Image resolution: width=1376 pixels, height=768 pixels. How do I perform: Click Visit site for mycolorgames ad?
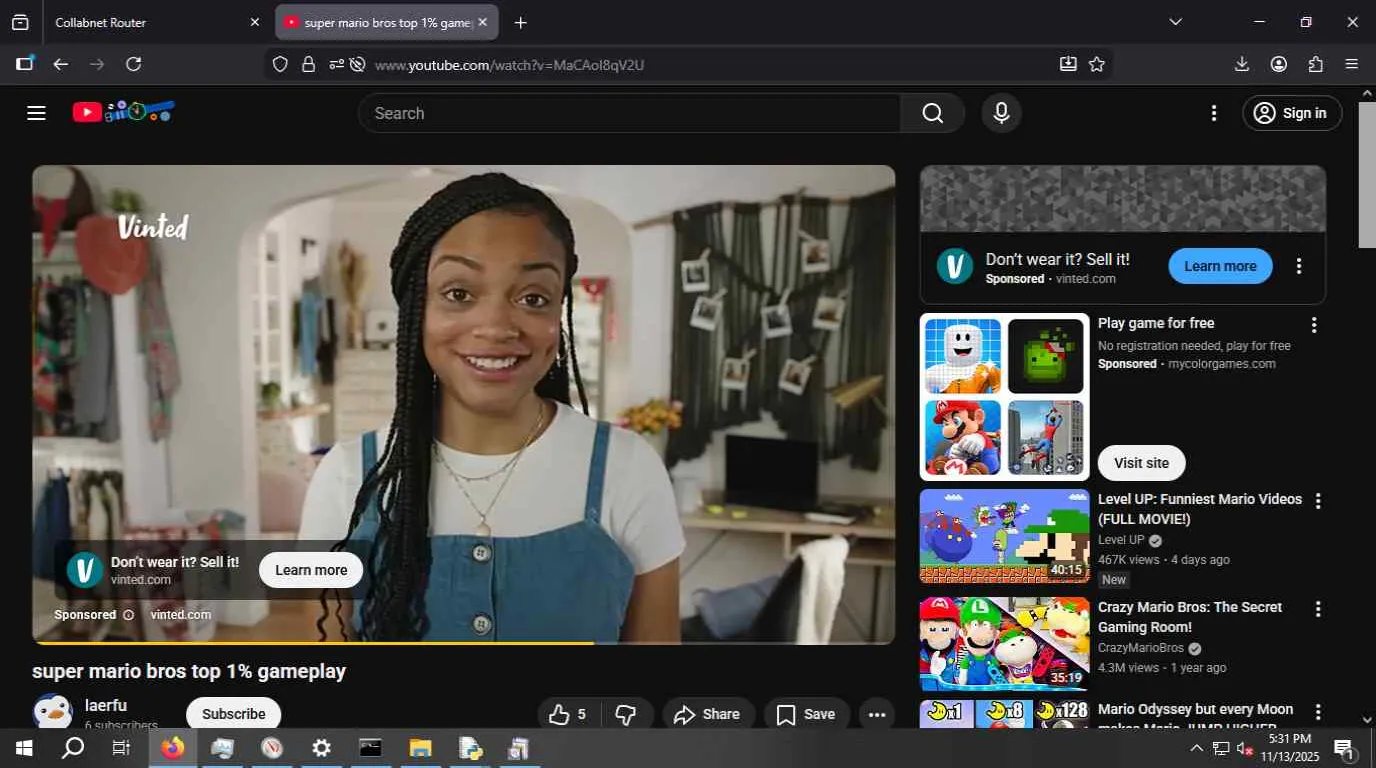click(1141, 463)
